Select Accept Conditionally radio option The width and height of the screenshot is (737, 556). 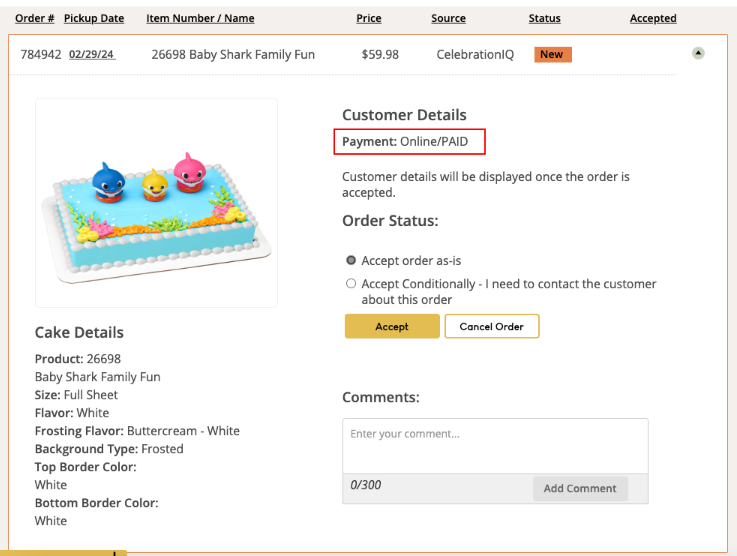coord(351,284)
